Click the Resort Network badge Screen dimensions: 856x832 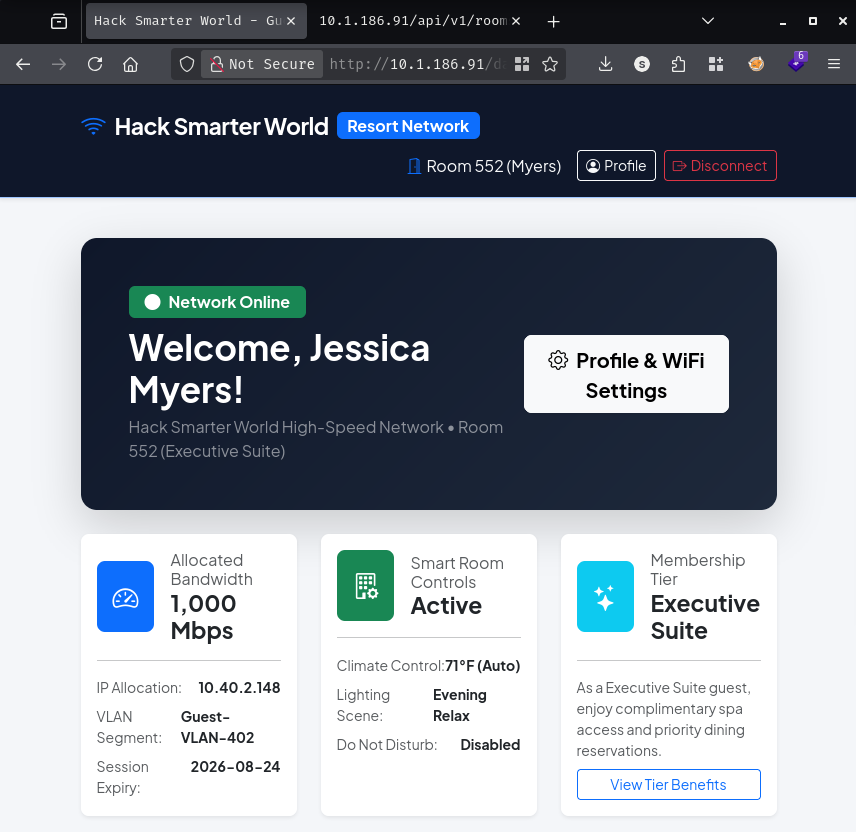coord(408,126)
